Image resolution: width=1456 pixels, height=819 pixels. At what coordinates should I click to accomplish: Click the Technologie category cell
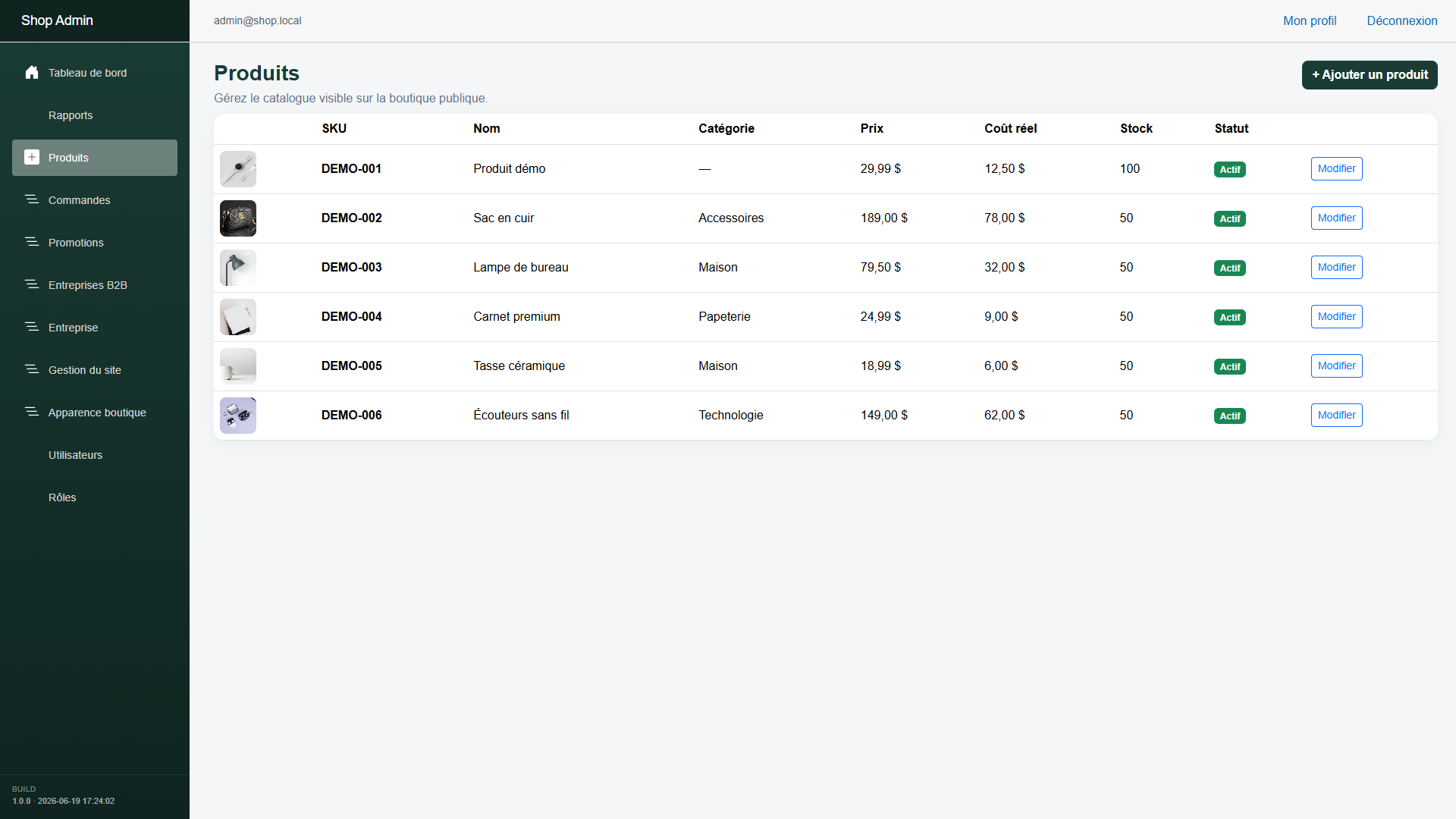tap(730, 415)
